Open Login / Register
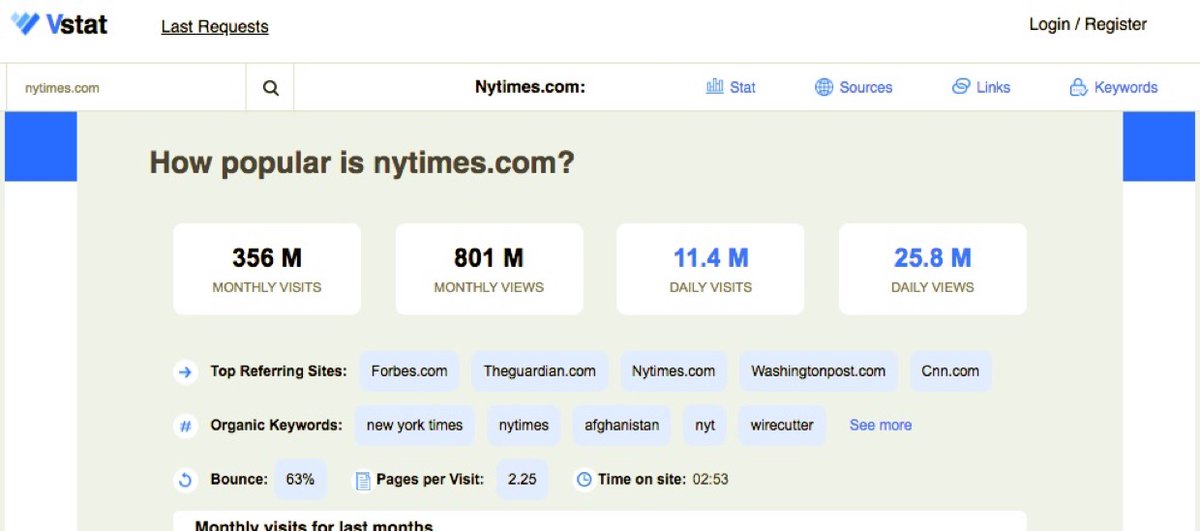Image resolution: width=1200 pixels, height=531 pixels. pos(1088,24)
